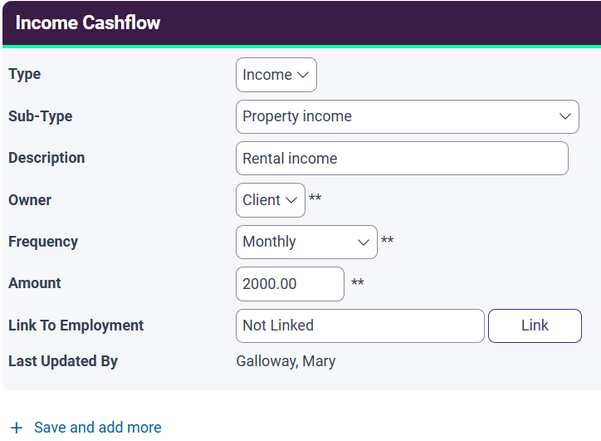Click the Save and add more link
Viewport: 601px width, 441px height.
97,427
